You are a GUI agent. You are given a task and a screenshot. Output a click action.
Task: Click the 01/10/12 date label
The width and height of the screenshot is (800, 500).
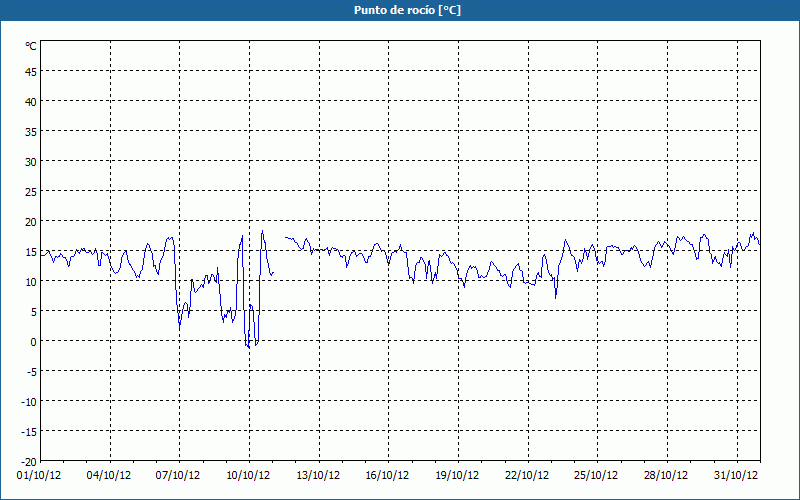pos(39,476)
